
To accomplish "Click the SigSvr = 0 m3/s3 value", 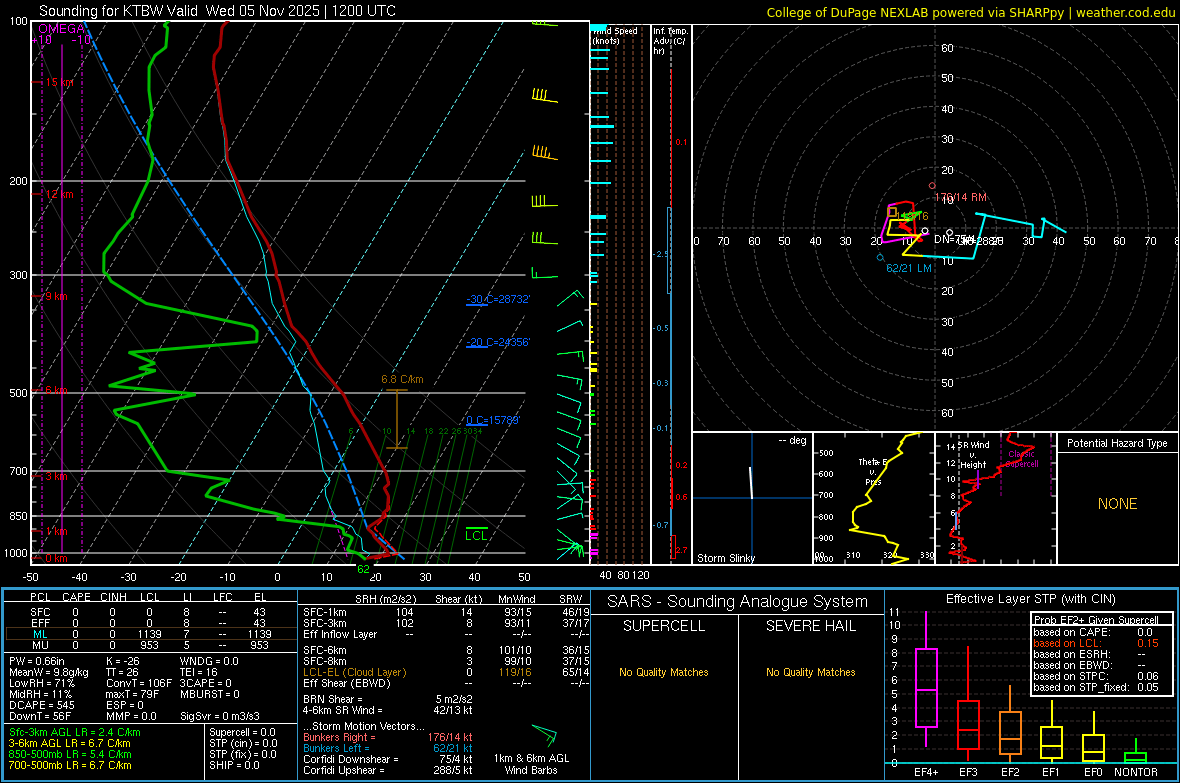I will 220,717.
